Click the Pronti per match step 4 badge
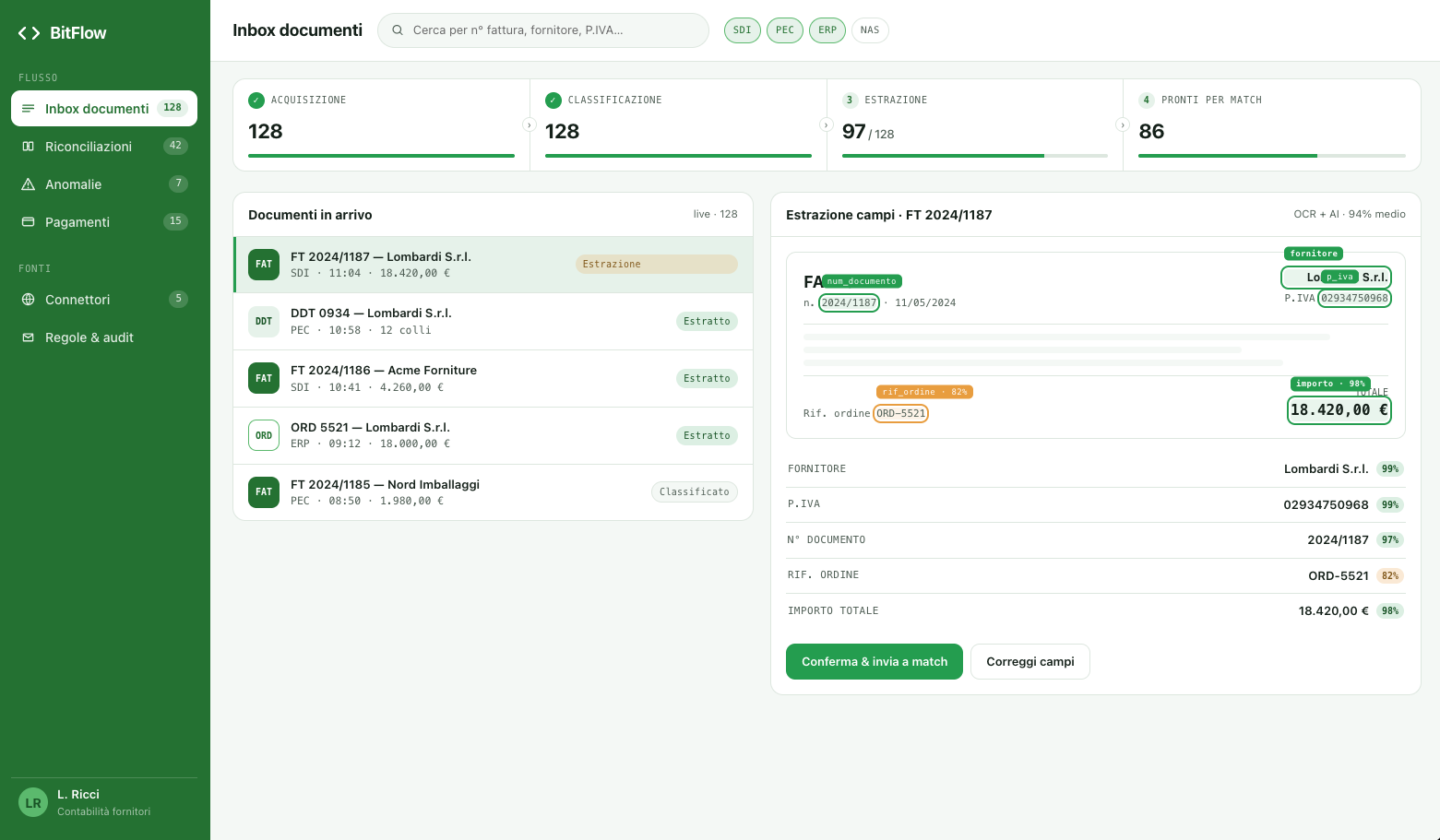Image resolution: width=1440 pixels, height=840 pixels. pos(1147,101)
